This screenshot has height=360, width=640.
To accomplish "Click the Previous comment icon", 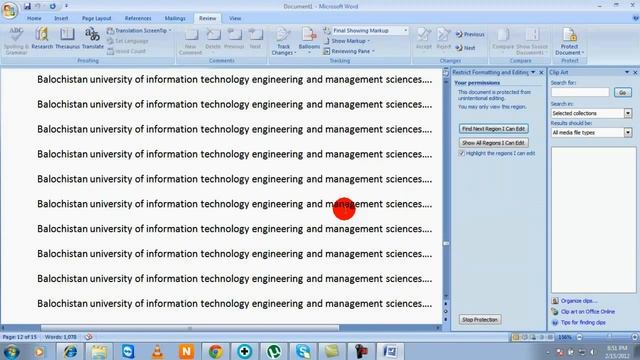I will tap(234, 39).
